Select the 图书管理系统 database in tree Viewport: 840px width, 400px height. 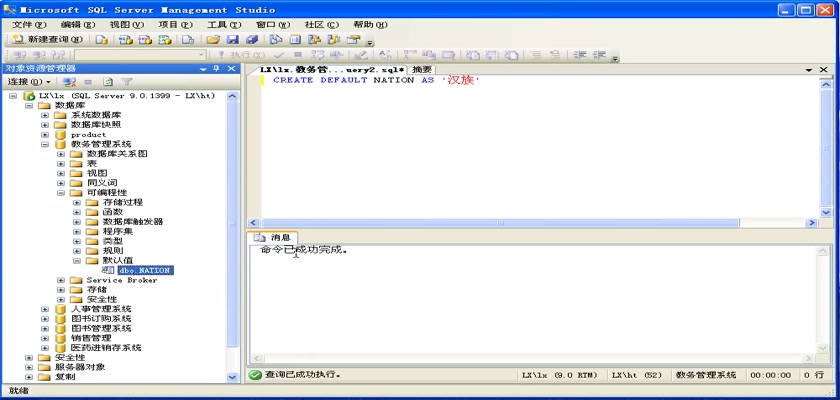click(101, 328)
